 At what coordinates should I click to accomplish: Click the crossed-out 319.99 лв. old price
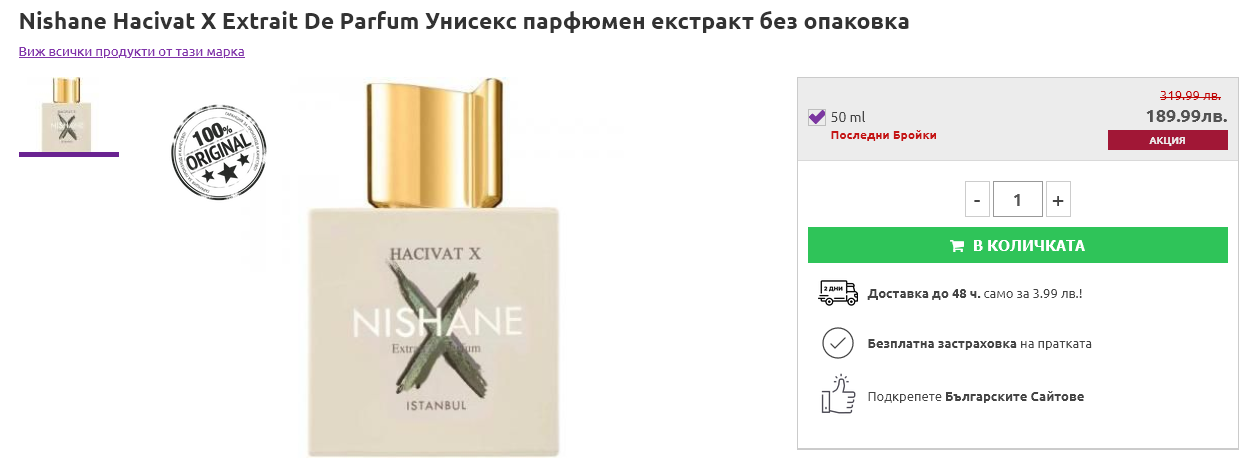click(x=1190, y=95)
